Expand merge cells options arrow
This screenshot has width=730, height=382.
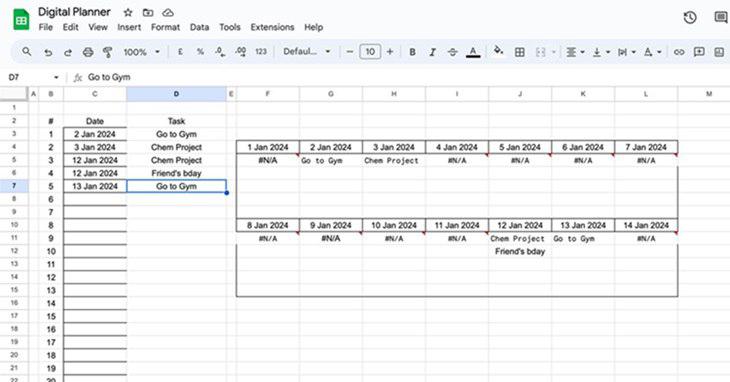[x=554, y=52]
